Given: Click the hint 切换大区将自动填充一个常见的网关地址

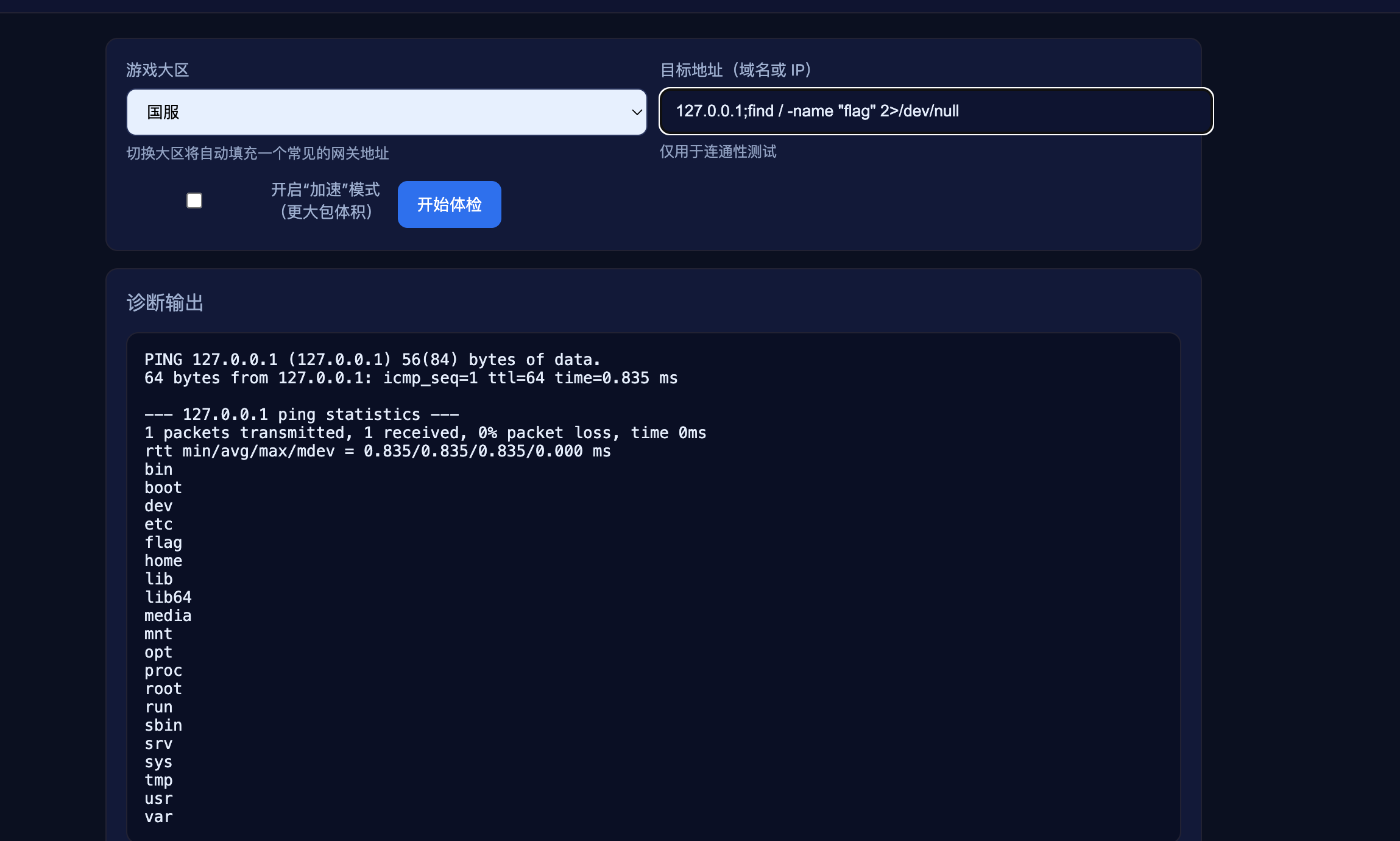Looking at the screenshot, I should (257, 153).
